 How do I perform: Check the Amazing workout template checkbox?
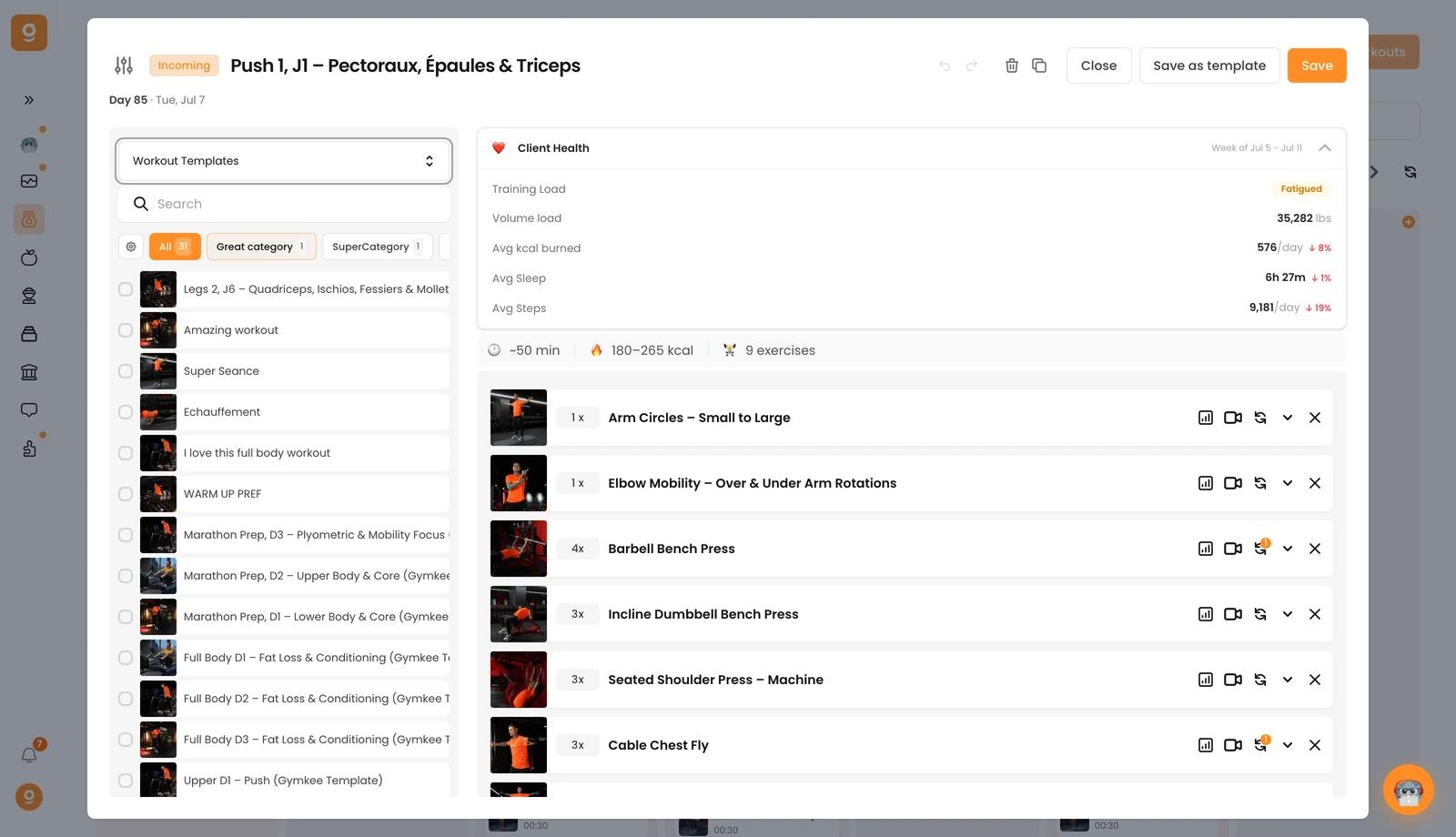click(x=126, y=330)
